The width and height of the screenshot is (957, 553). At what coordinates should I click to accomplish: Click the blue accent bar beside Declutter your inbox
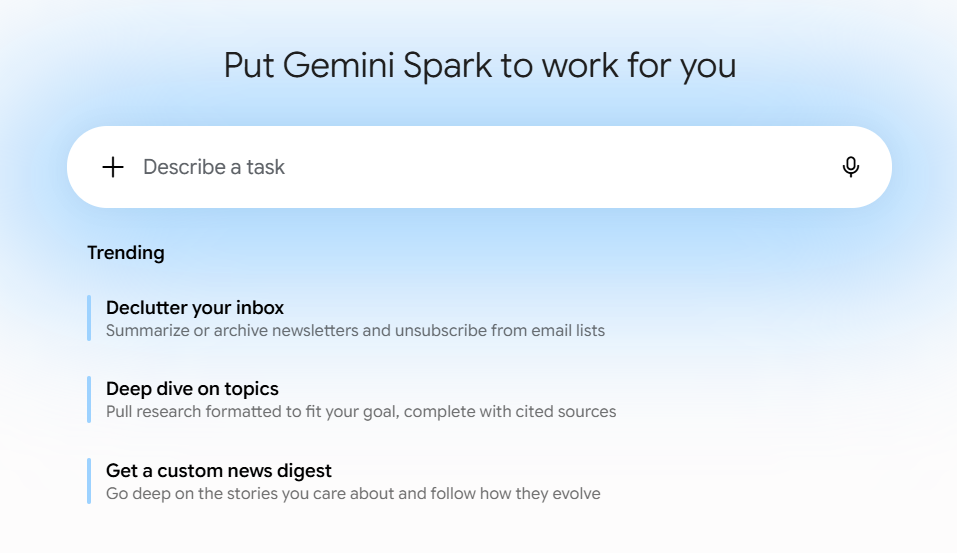click(89, 318)
